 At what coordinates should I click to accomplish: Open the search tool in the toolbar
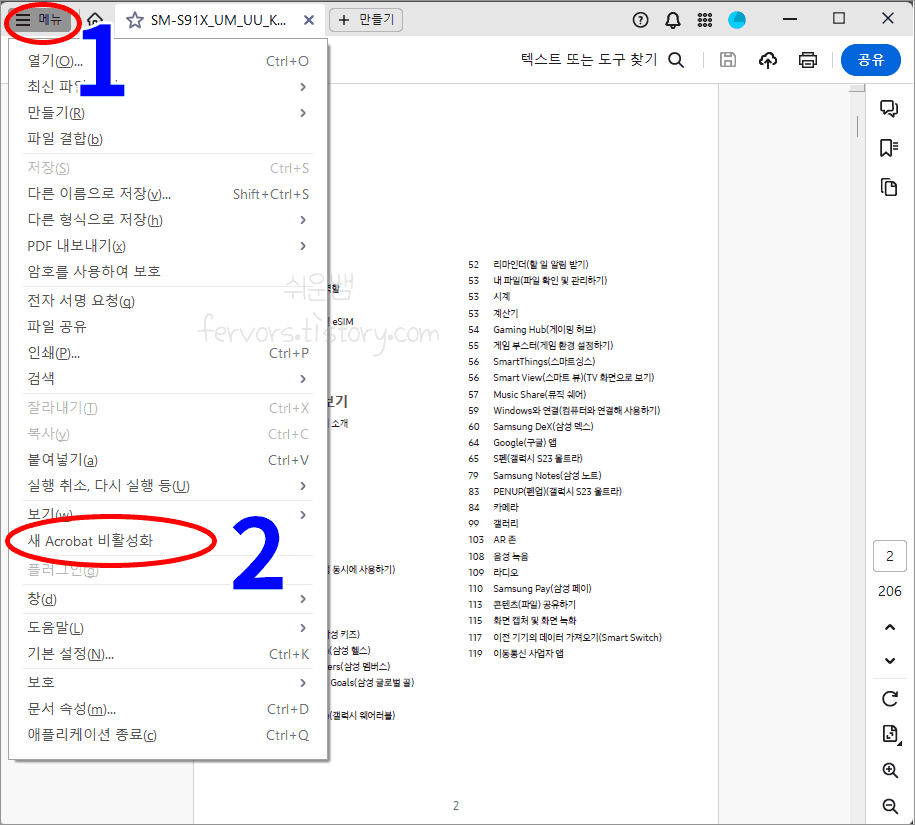(x=676, y=60)
